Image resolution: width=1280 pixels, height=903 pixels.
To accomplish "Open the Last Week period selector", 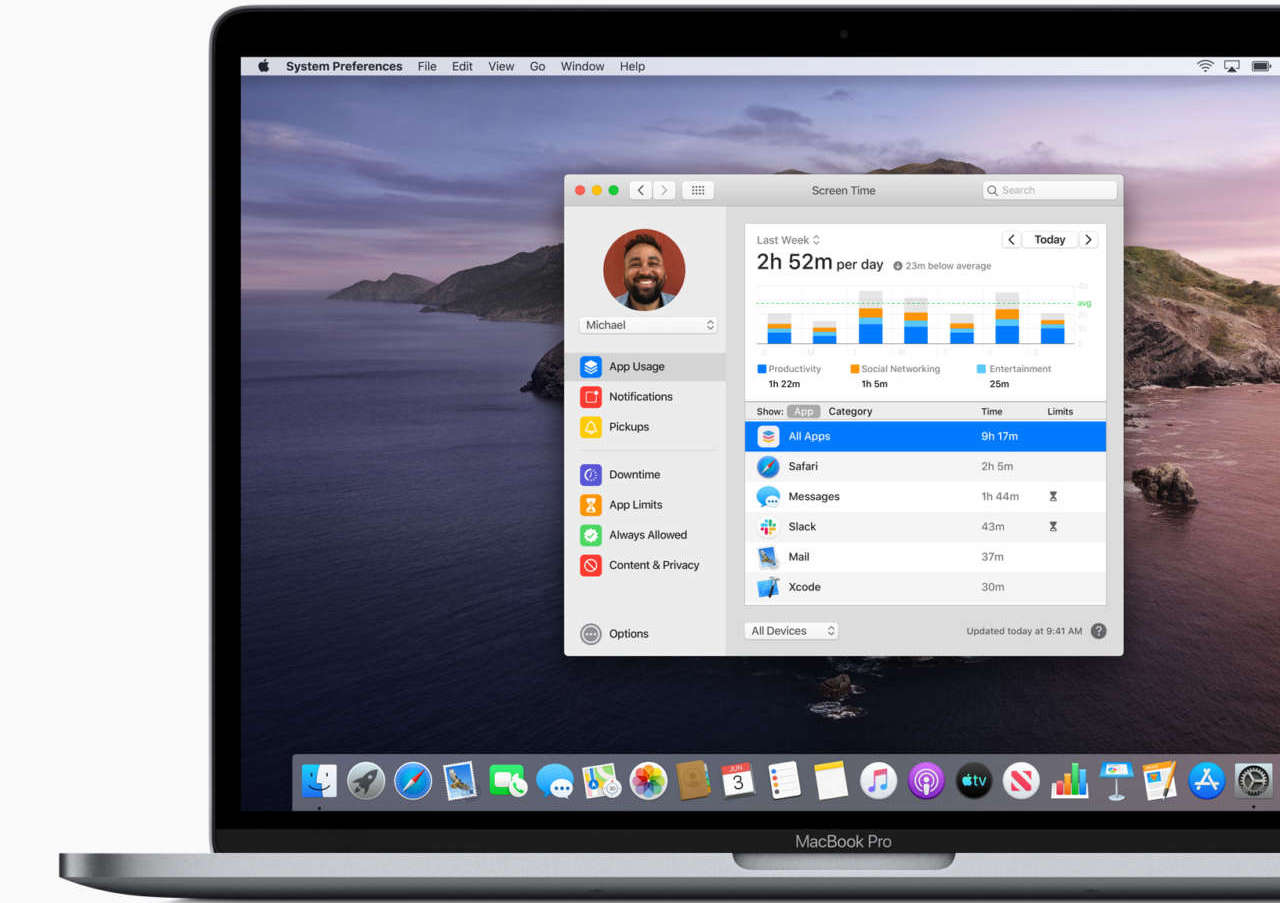I will click(x=788, y=240).
